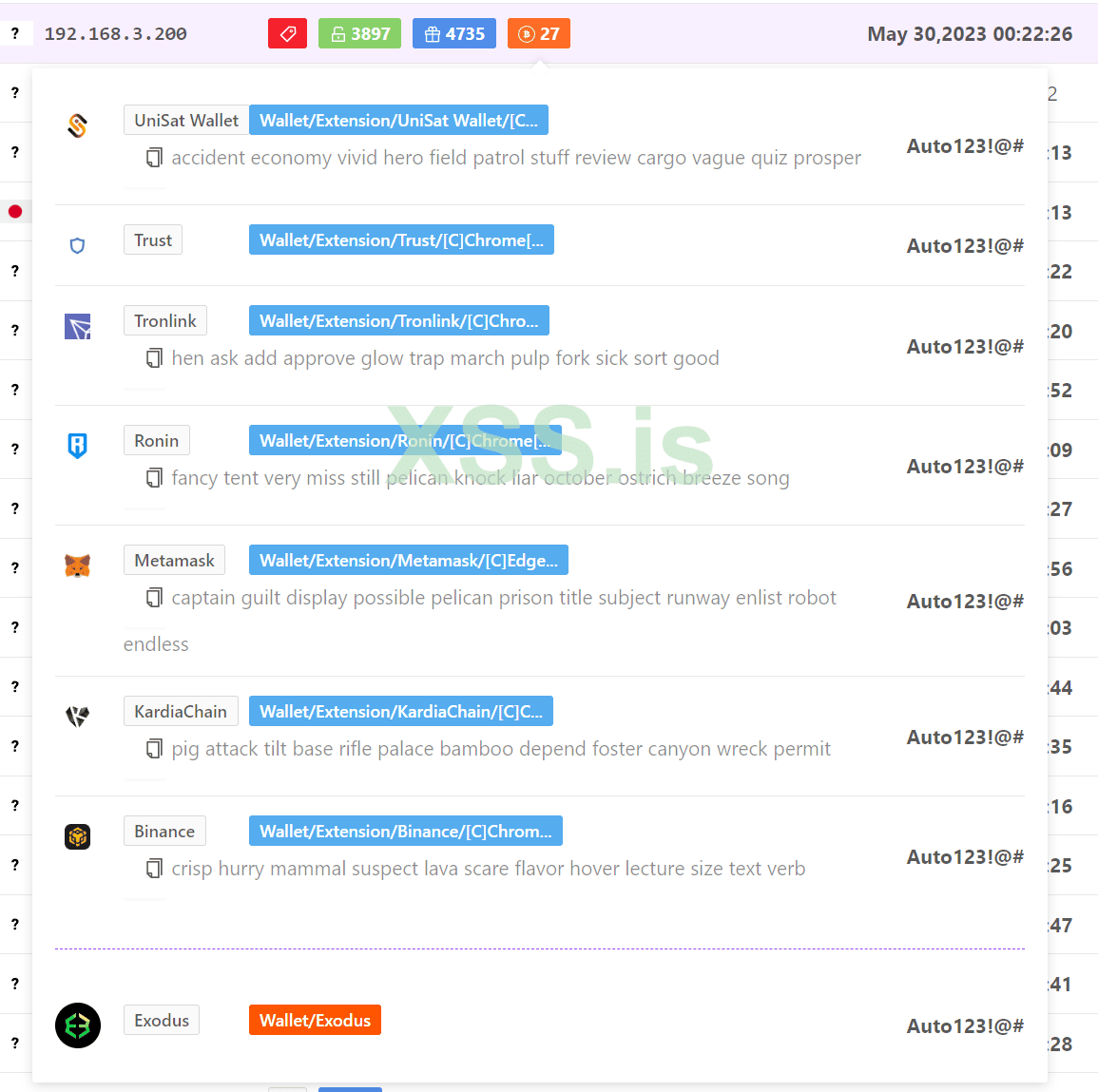Screen dimensions: 1098x1092
Task: Click the UniSat Wallet logo icon
Action: (78, 126)
